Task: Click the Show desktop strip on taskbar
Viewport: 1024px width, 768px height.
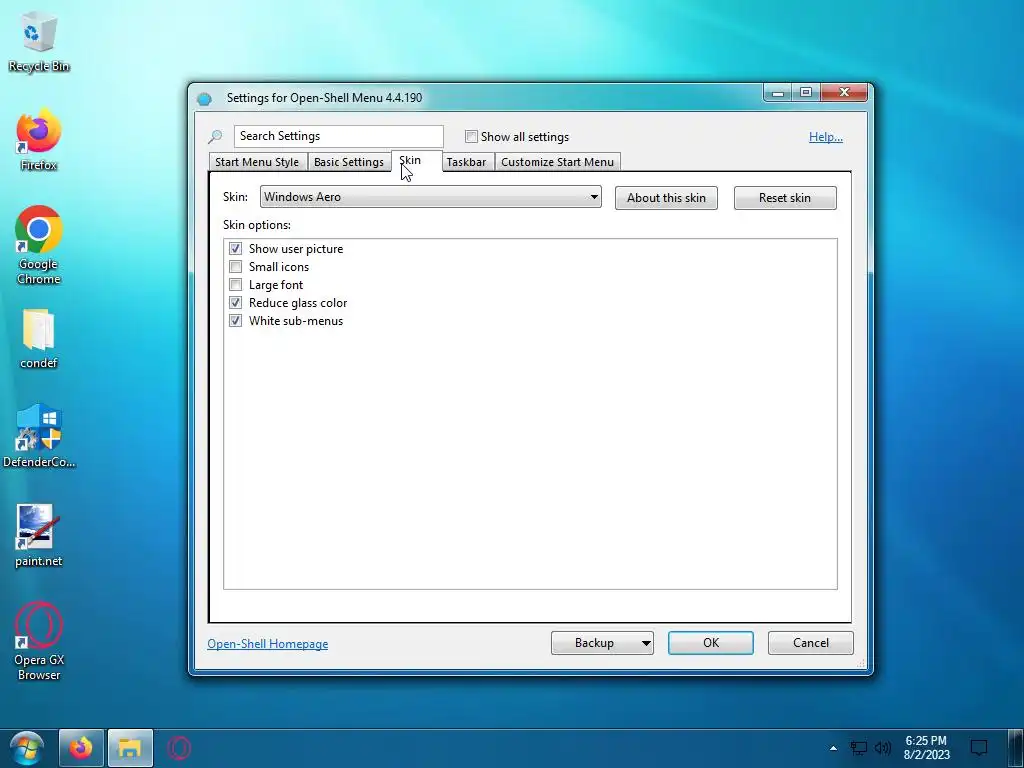Action: pyautogui.click(x=1017, y=748)
